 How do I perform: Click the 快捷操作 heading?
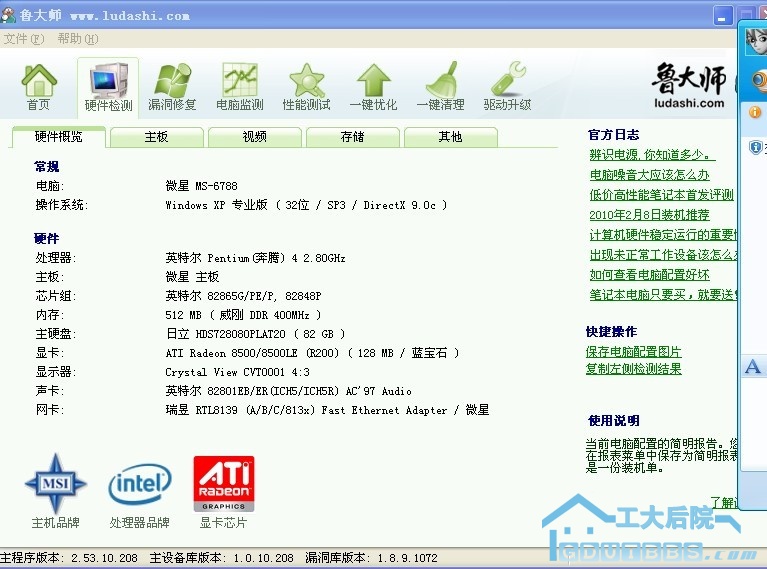[x=611, y=332]
